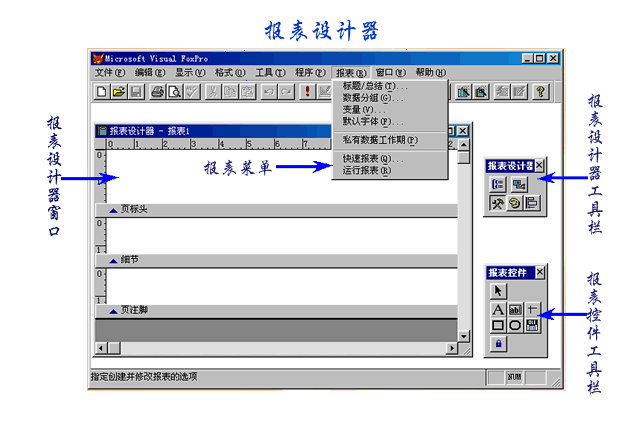Click Data Environment icon in 报表设计器 toolbar

[519, 185]
